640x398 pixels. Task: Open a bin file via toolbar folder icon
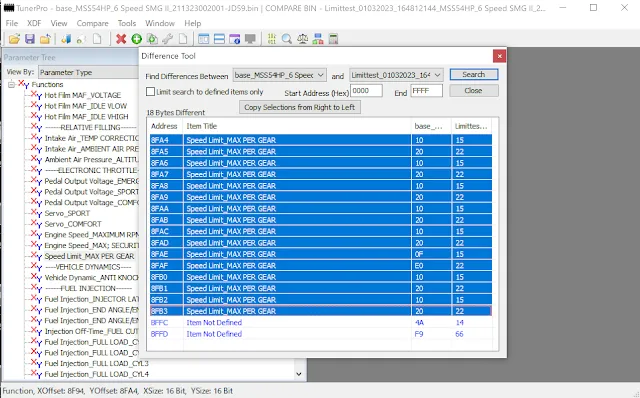tap(14, 39)
